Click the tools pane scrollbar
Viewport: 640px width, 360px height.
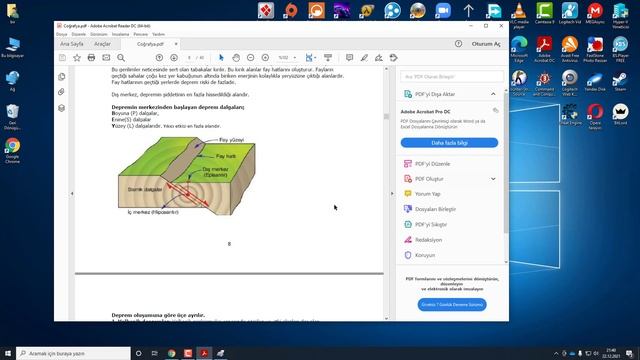506,163
